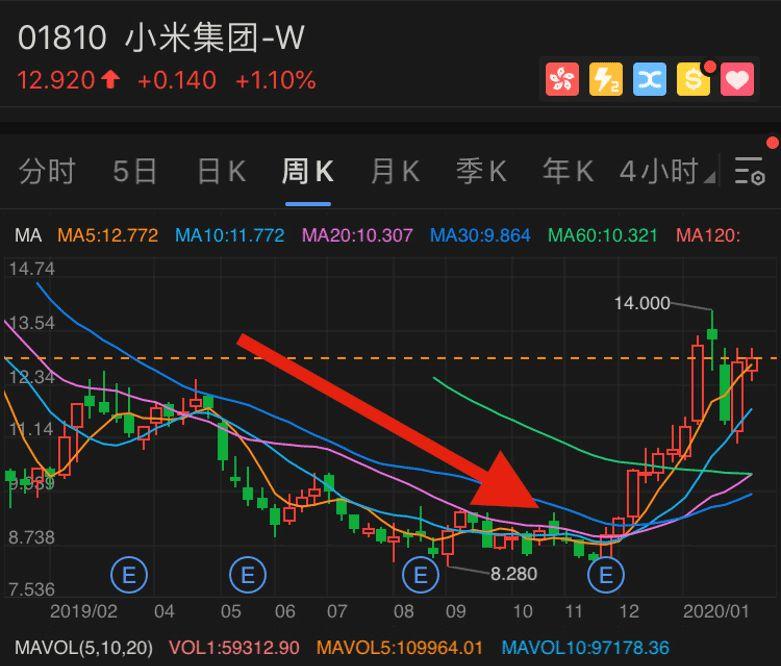
Task: Select the 月K chart tab
Action: [395, 171]
